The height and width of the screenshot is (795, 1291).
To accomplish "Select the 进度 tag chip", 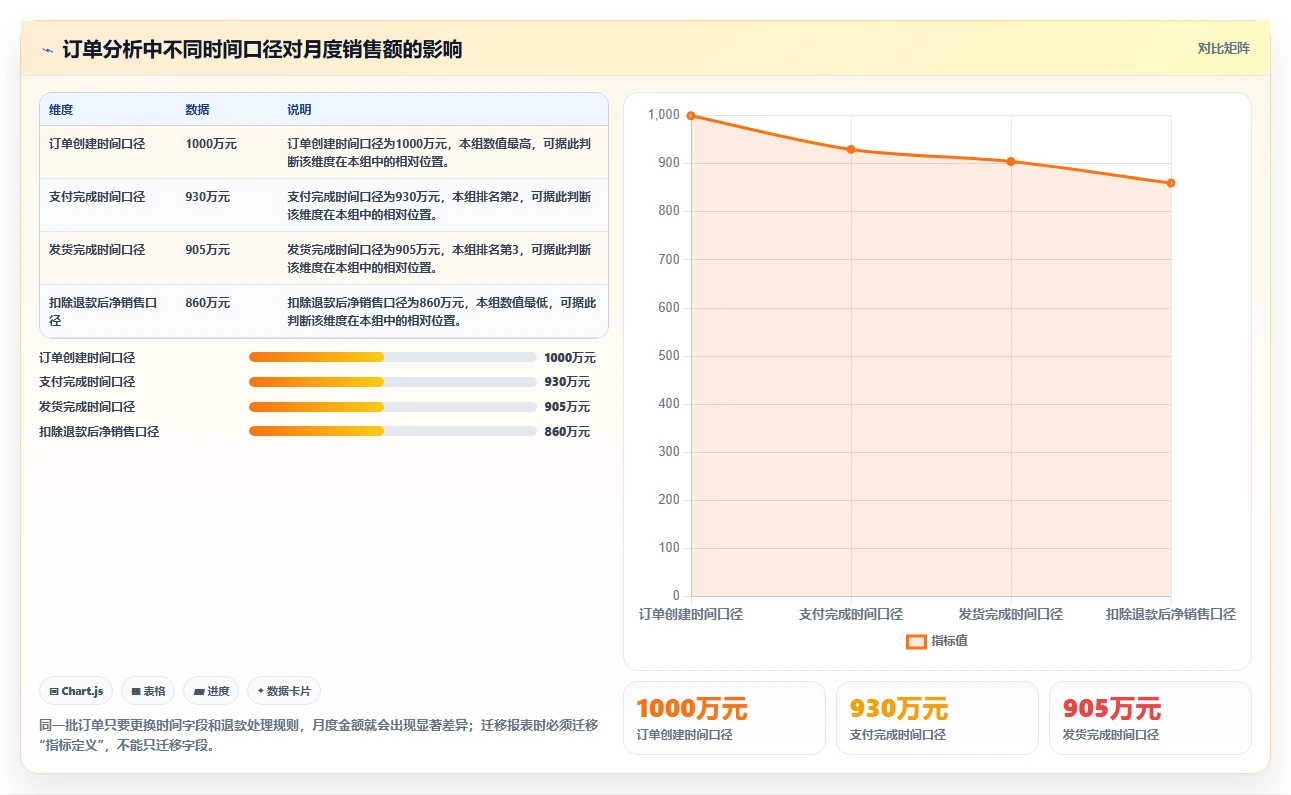I will click(x=211, y=691).
